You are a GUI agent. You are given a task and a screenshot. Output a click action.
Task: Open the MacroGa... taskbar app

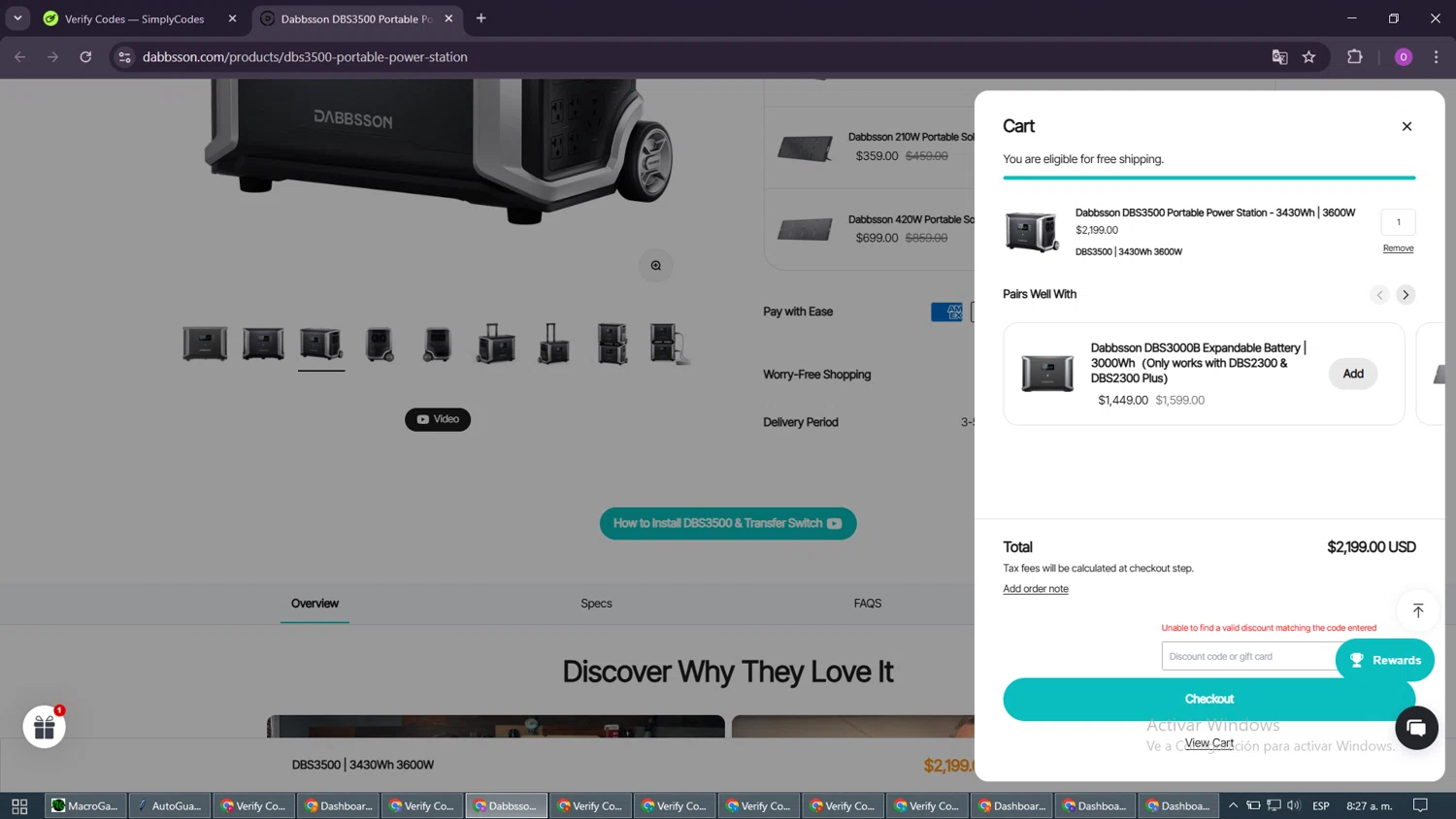pos(85,806)
